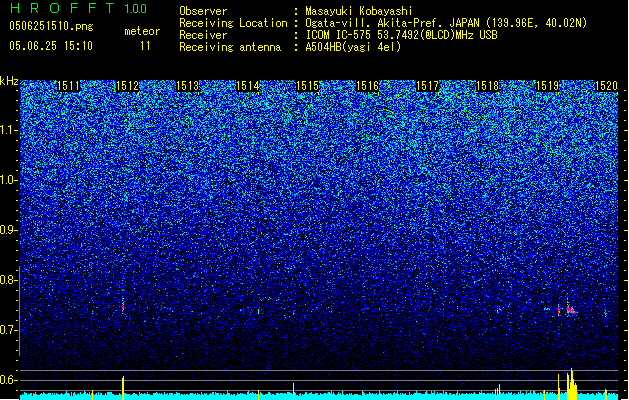The height and width of the screenshot is (400, 629).
Task: Click the tall yellow intensity spike at 1512
Action: 123,388
